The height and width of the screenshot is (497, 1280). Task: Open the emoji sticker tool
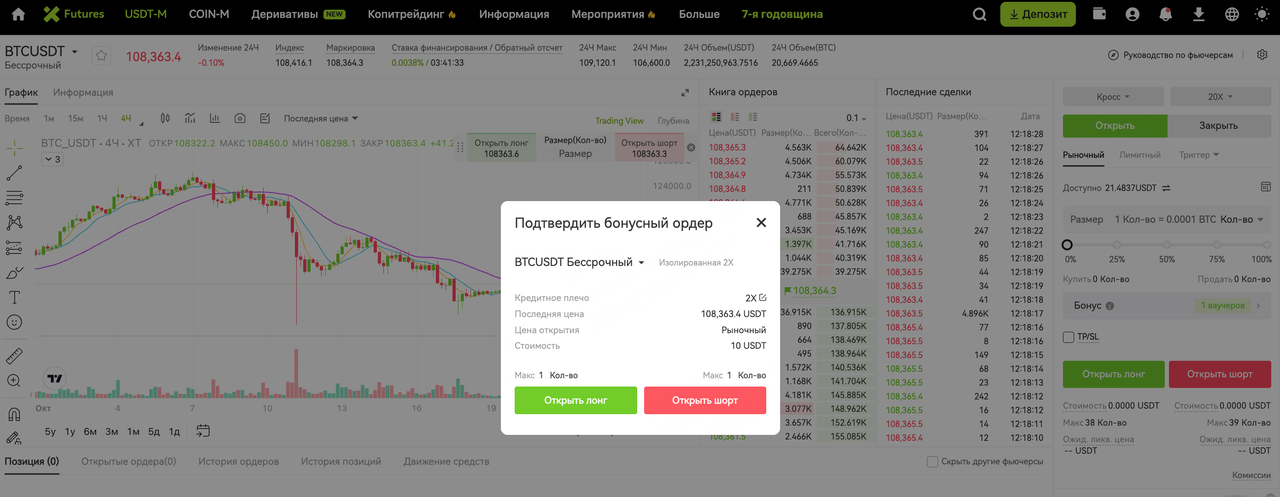coord(14,322)
